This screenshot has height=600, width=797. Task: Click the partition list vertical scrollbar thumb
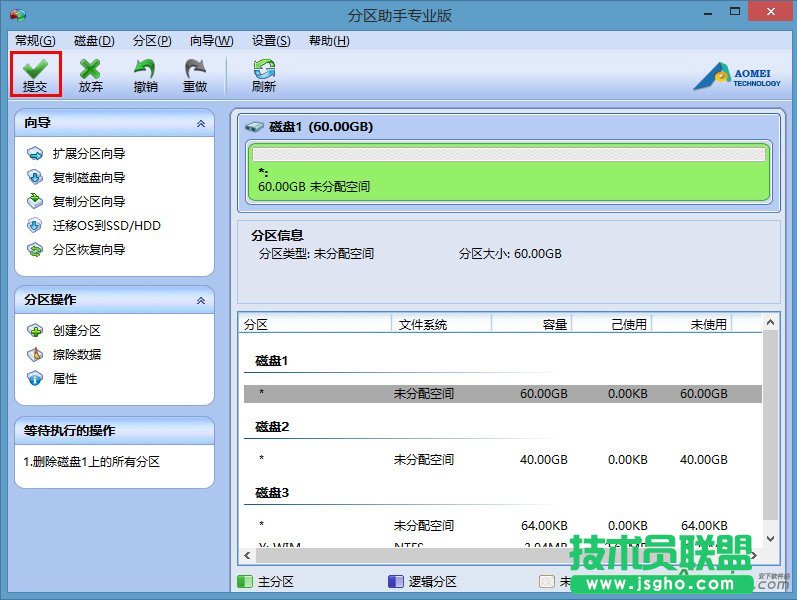tap(770, 425)
